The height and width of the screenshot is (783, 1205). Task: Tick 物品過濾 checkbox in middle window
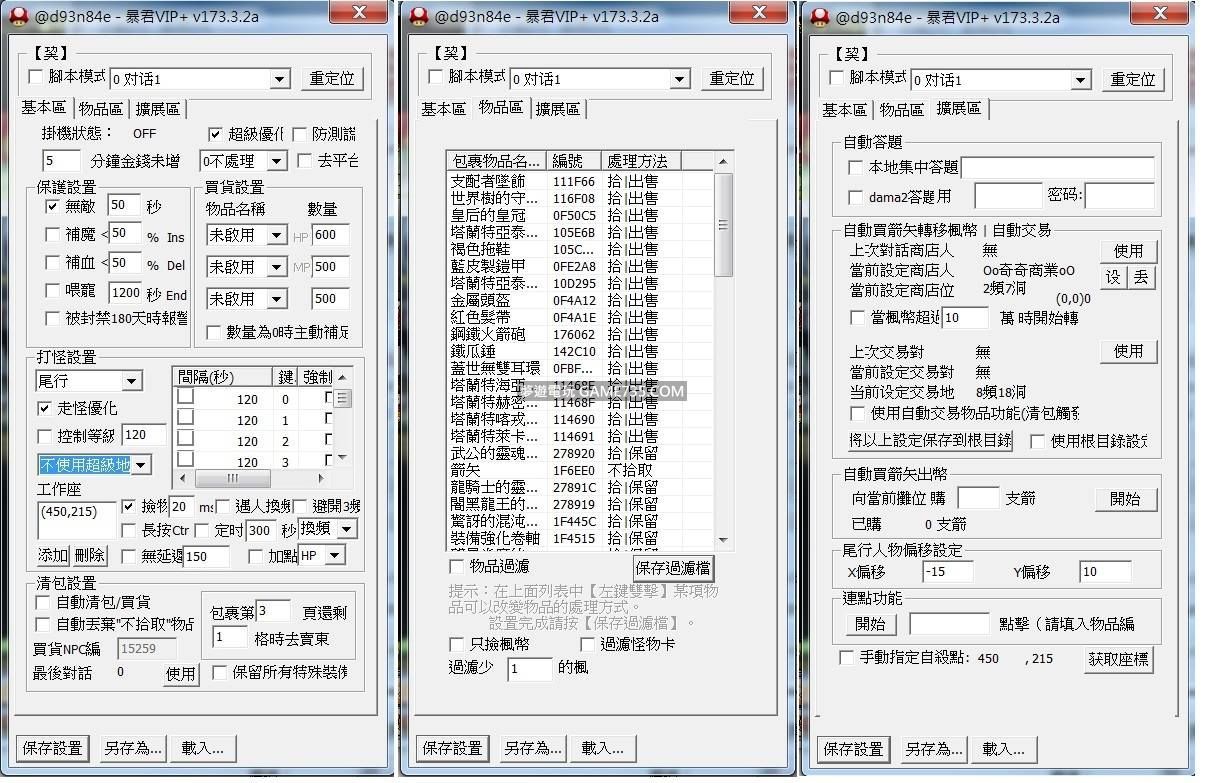pos(456,567)
